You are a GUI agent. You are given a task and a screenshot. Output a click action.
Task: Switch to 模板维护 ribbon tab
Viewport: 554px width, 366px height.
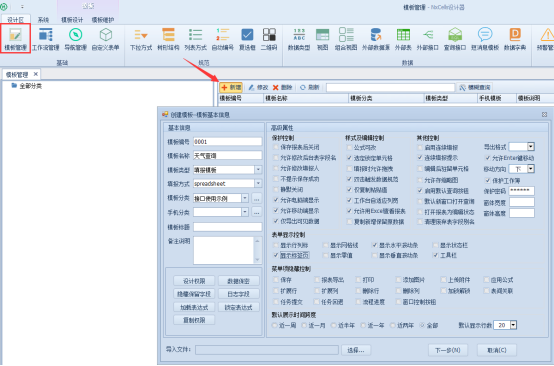(103, 20)
